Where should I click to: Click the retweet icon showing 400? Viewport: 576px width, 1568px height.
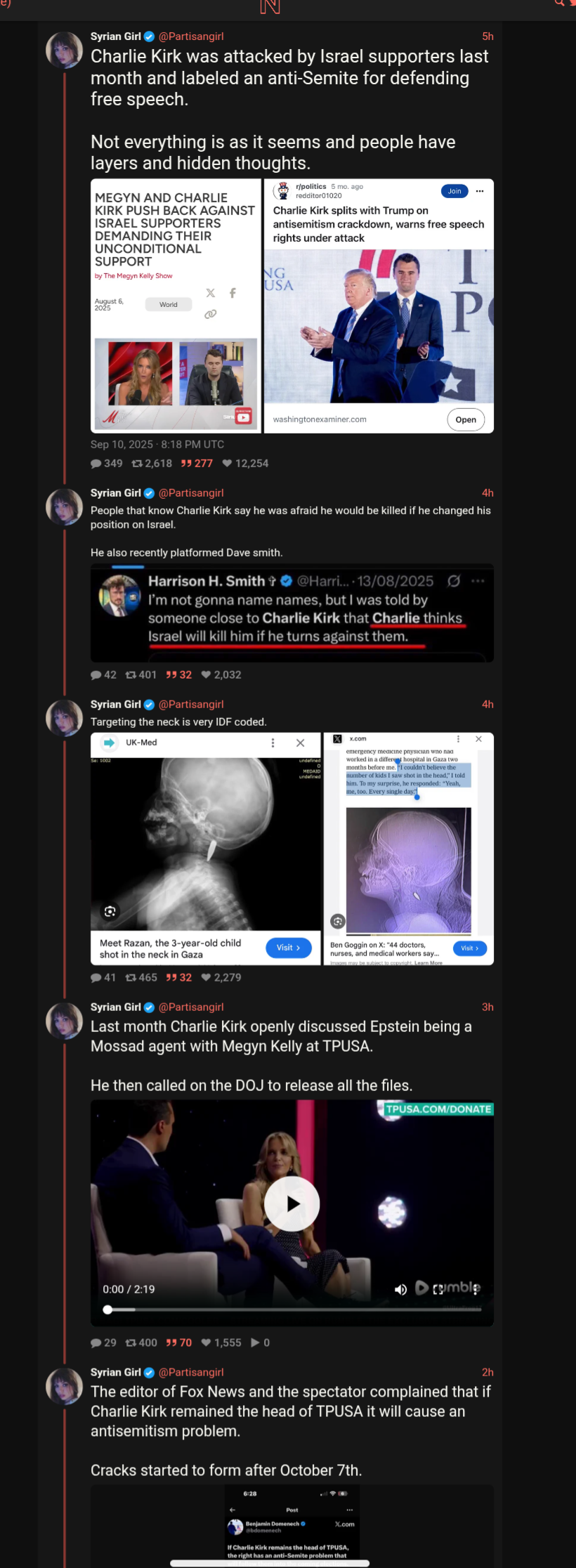click(131, 1342)
